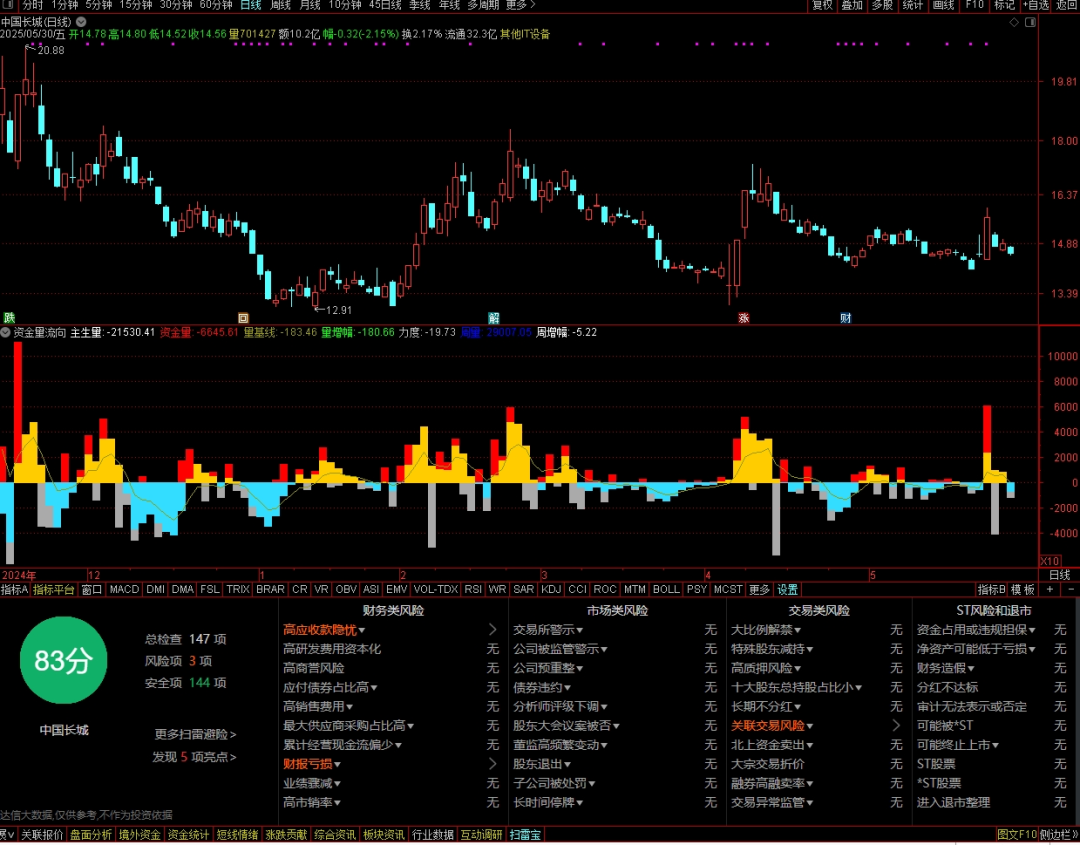
Task: Toggle the side panel icon near top-right
Action: tap(1030, 23)
